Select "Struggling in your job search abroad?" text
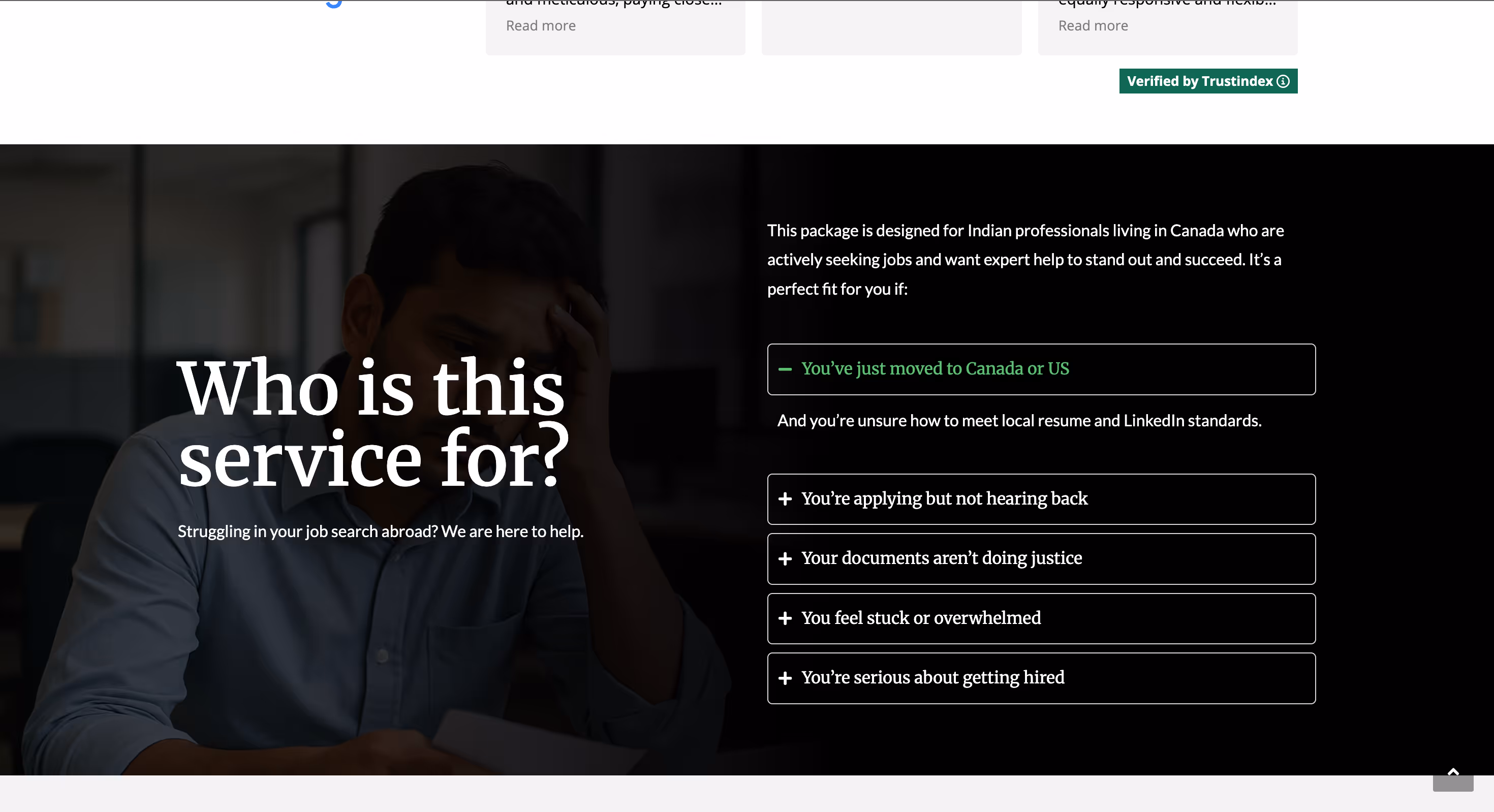 tap(307, 532)
